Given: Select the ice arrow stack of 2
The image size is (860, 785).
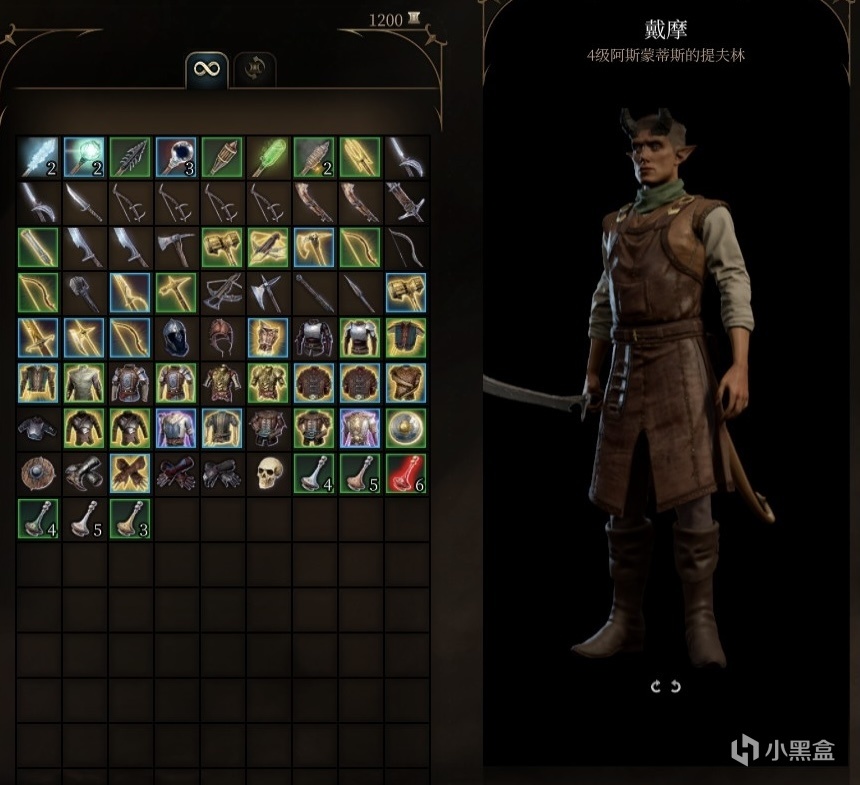Looking at the screenshot, I should click(x=38, y=157).
